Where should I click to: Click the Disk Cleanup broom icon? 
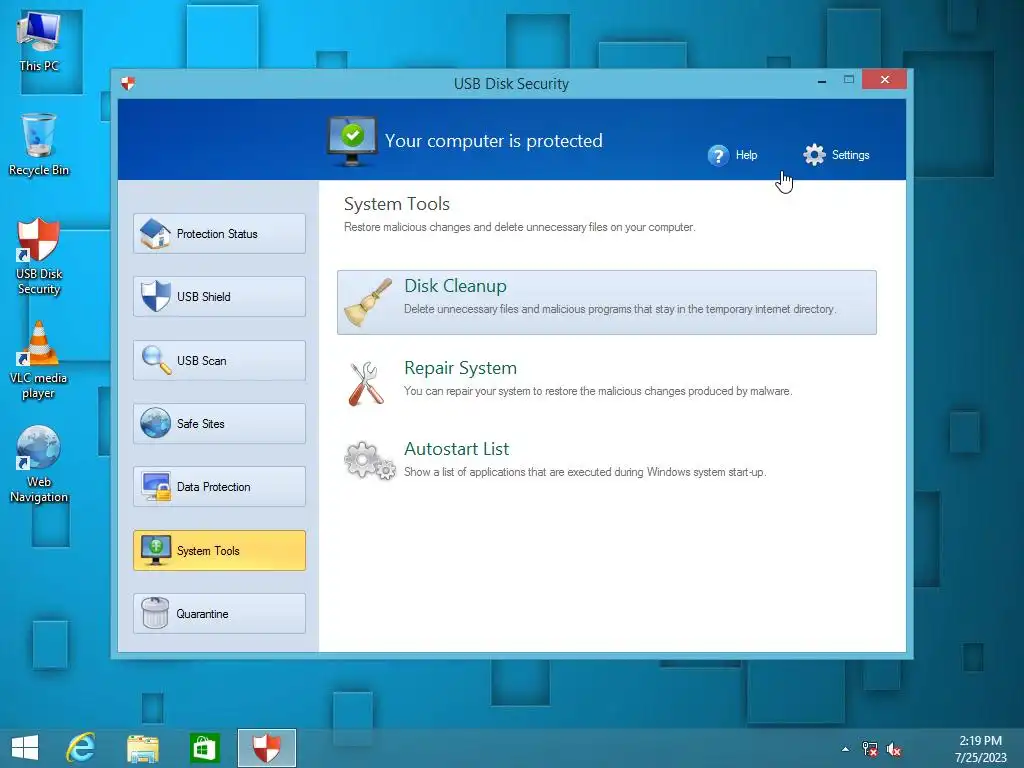click(368, 302)
